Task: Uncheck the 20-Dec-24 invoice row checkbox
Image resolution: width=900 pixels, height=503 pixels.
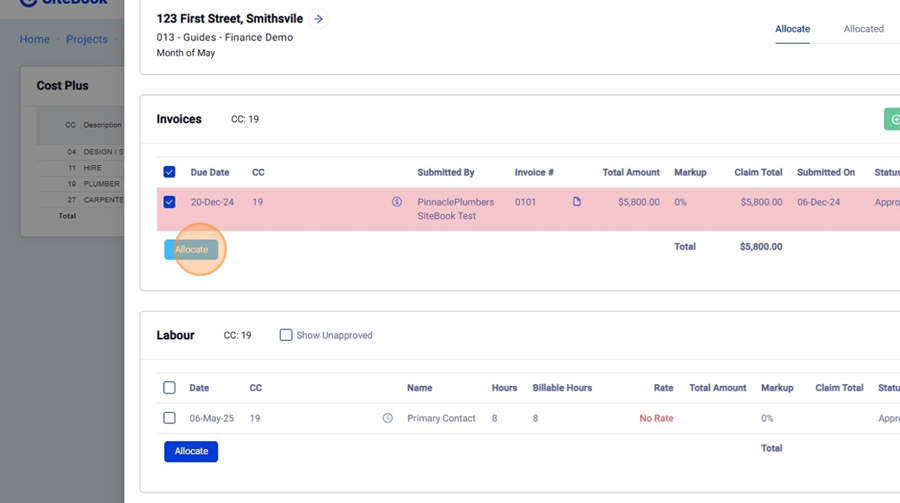Action: (x=169, y=202)
